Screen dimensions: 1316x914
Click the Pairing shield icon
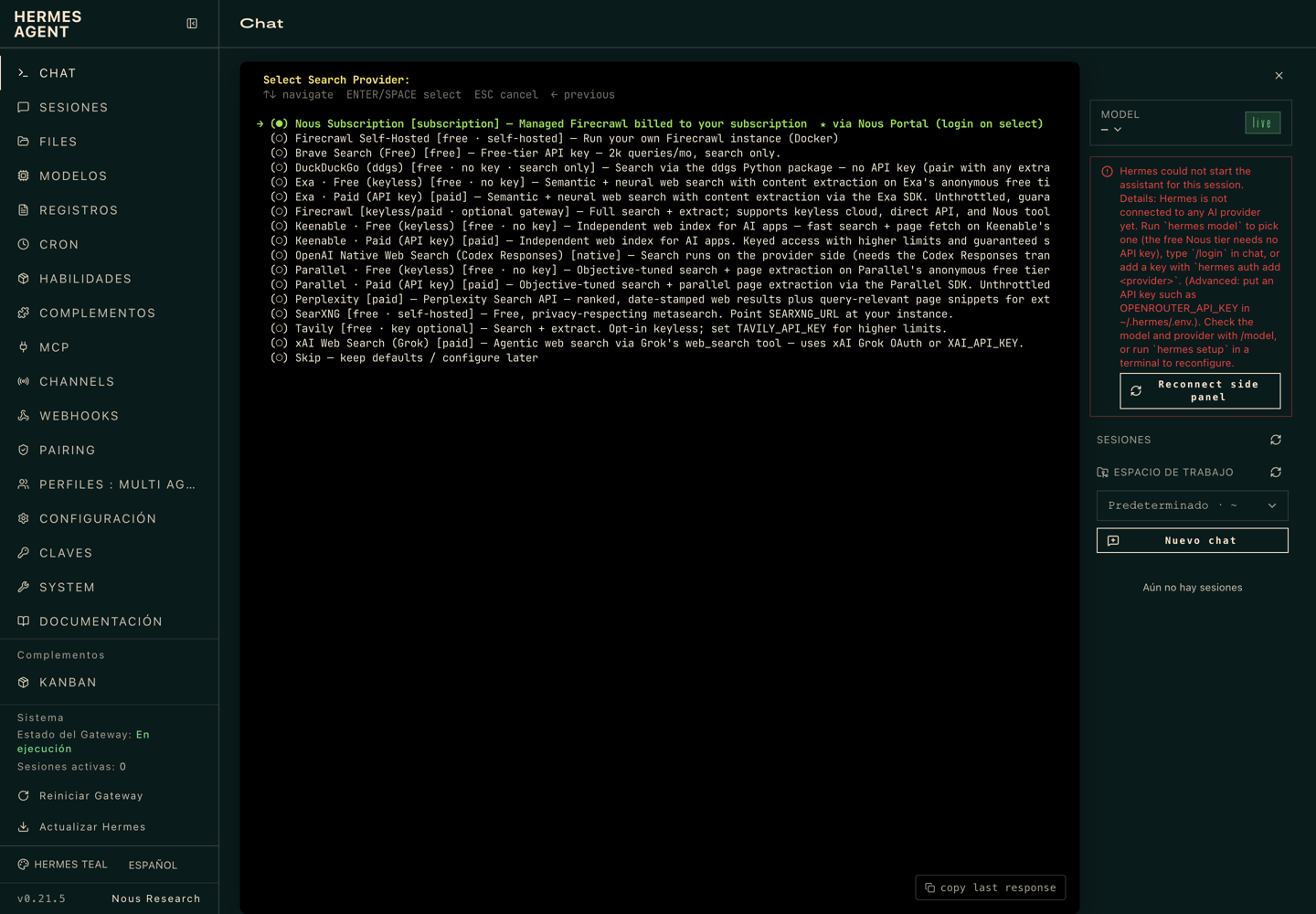pos(24,451)
